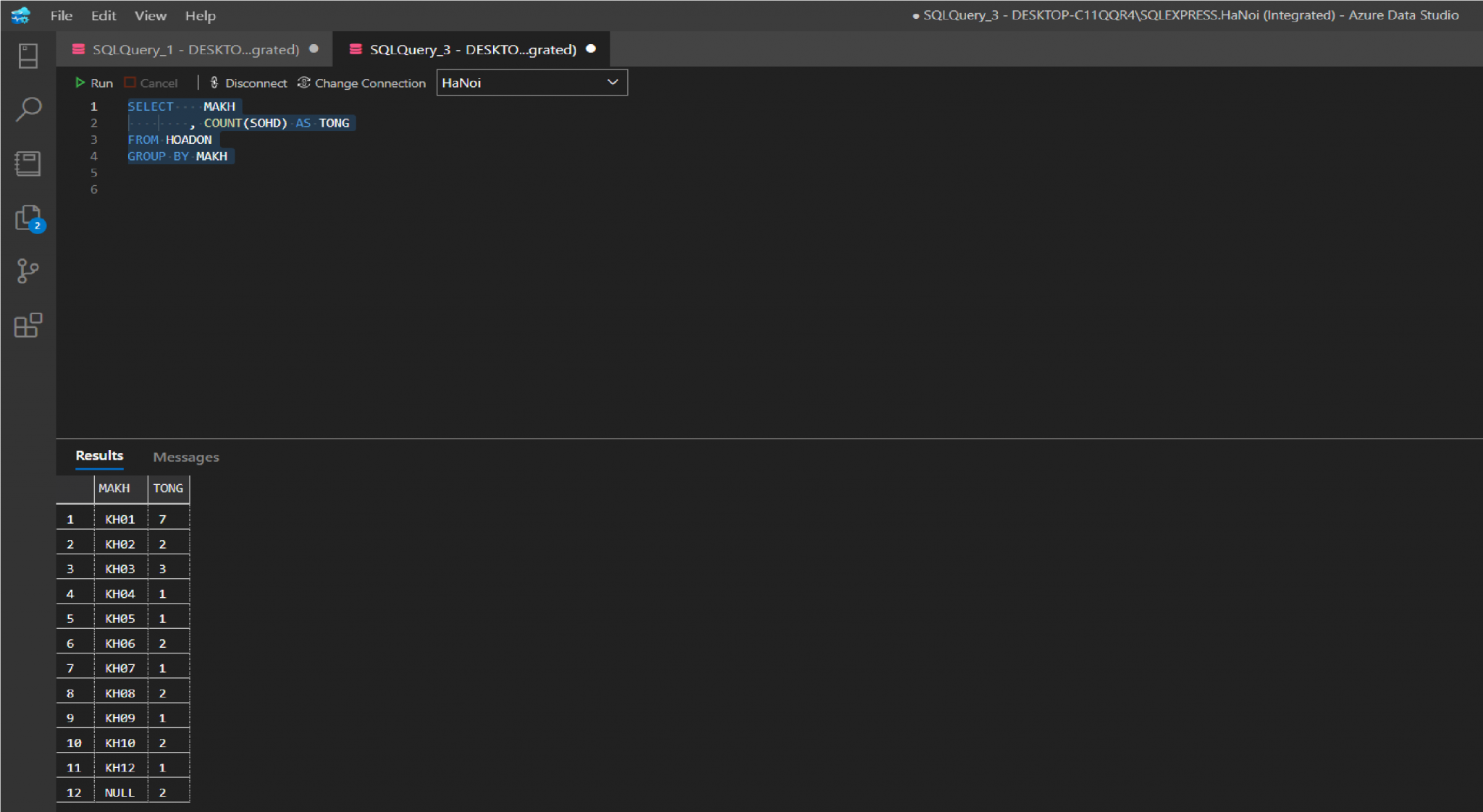Viewport: 1483px width, 812px height.
Task: Click the TONG column header
Action: coord(168,489)
